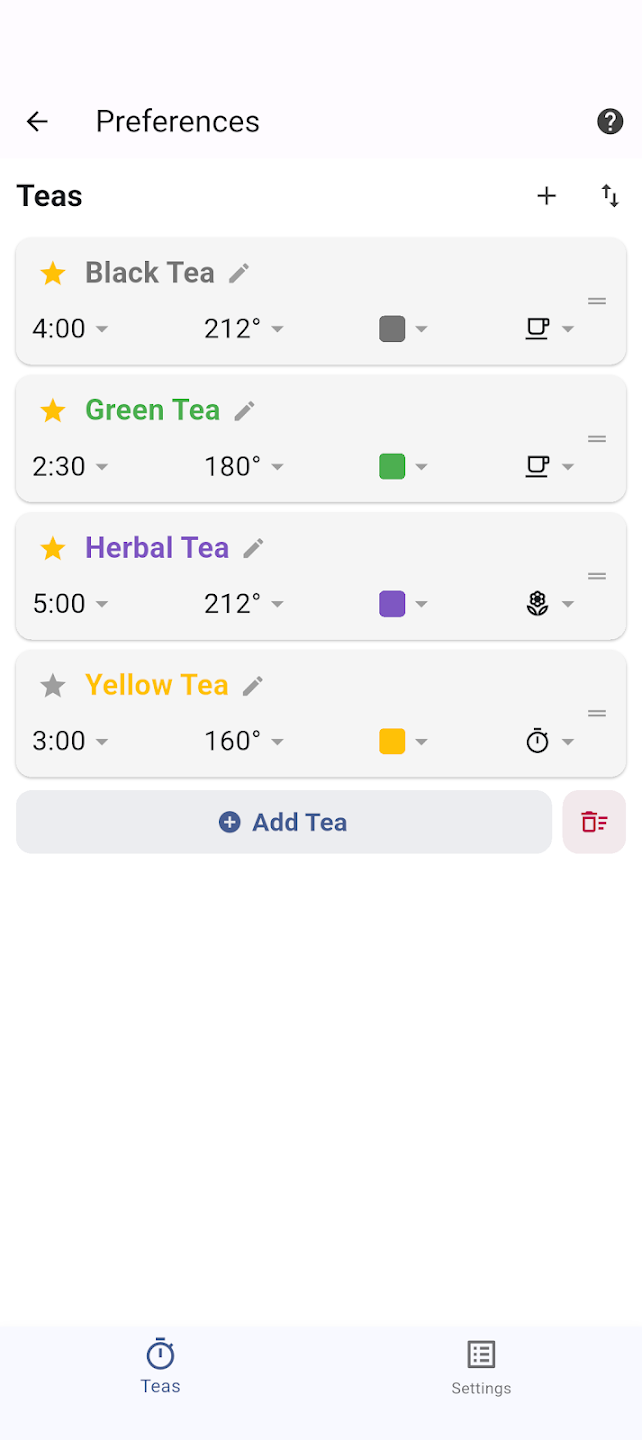Viewport: 642px width, 1440px height.
Task: Open Herbal Tea flower icon dropdown
Action: point(550,604)
